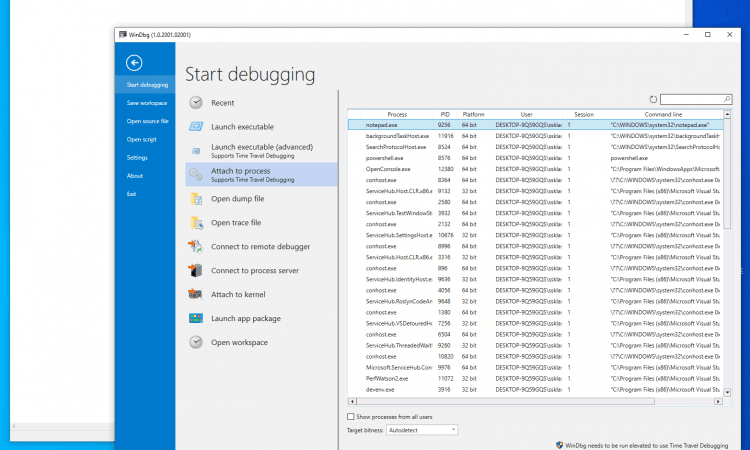
Task: Sort by the Platform column header
Action: 474,114
